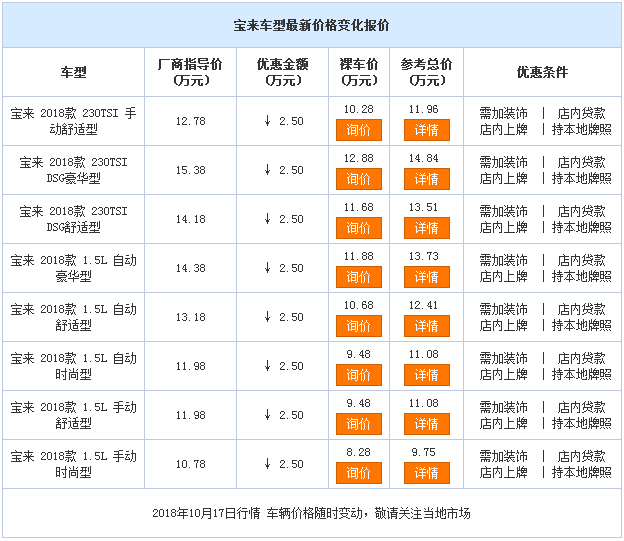Click 询价 for 230TSI DSG豪华型
The width and height of the screenshot is (624, 541).
[x=359, y=179]
